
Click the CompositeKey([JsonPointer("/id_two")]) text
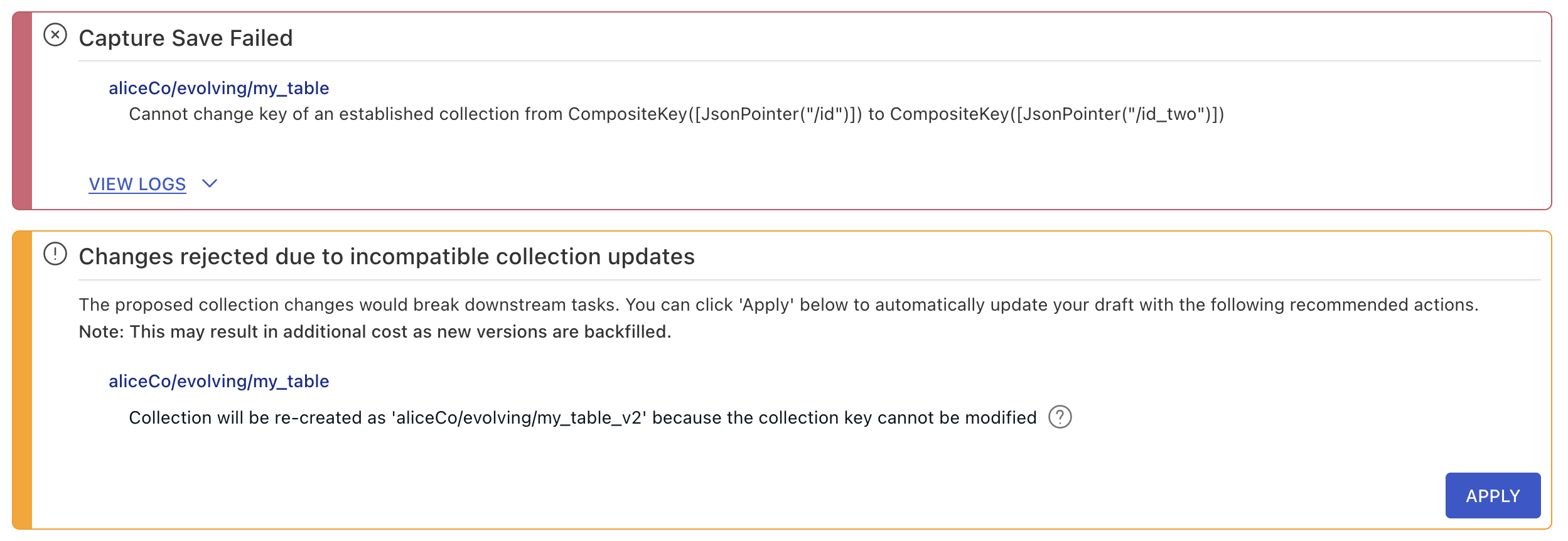coord(1057,114)
